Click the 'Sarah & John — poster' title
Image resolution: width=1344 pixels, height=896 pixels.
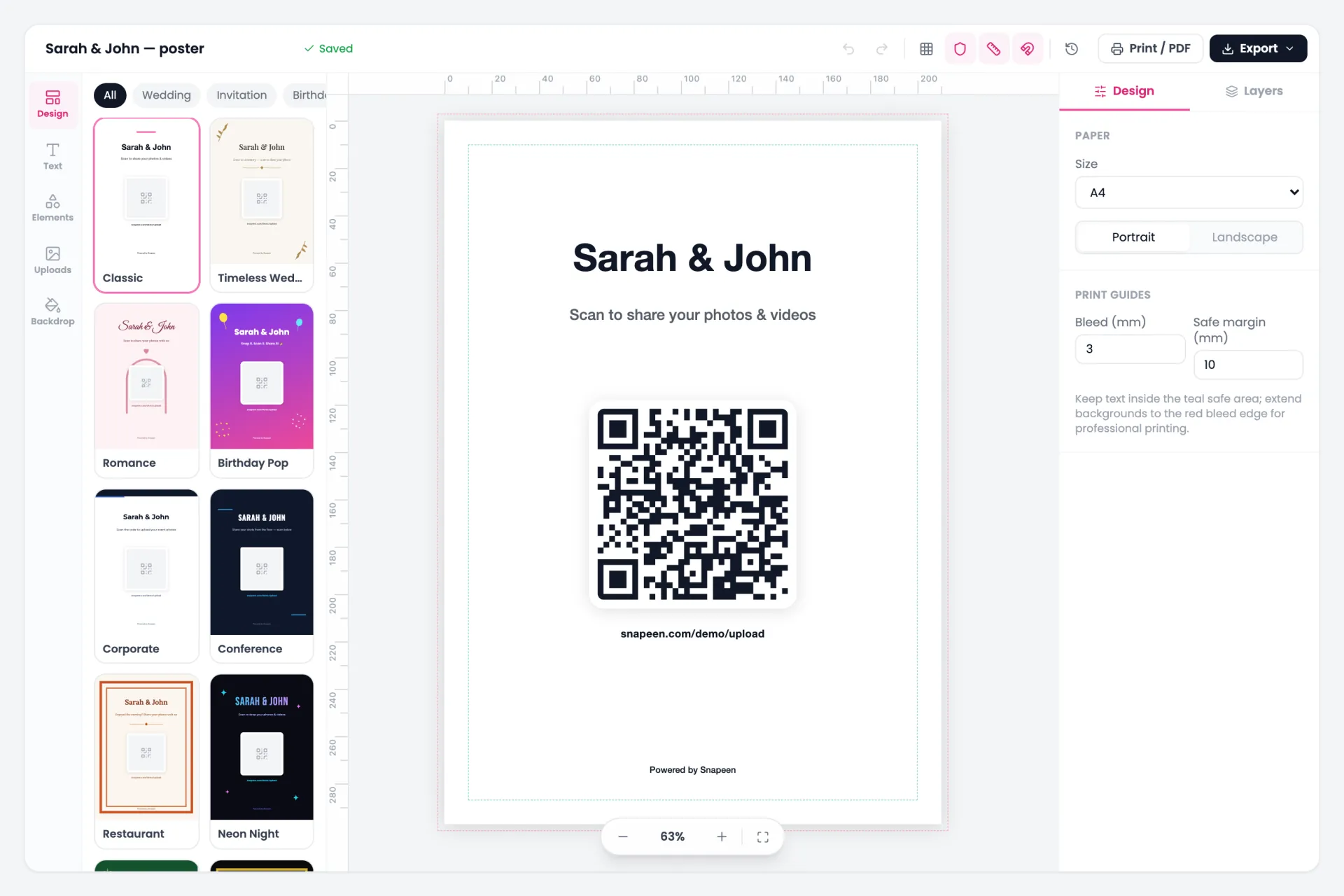click(125, 49)
